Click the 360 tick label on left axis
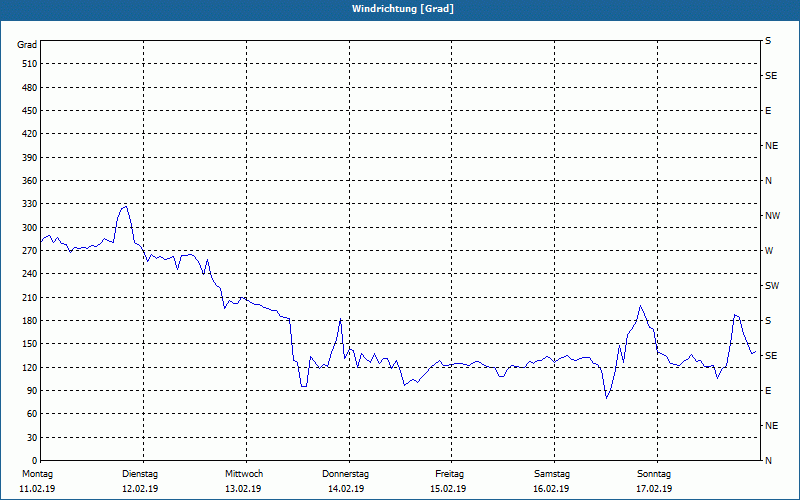This screenshot has width=800, height=500. pyautogui.click(x=27, y=181)
